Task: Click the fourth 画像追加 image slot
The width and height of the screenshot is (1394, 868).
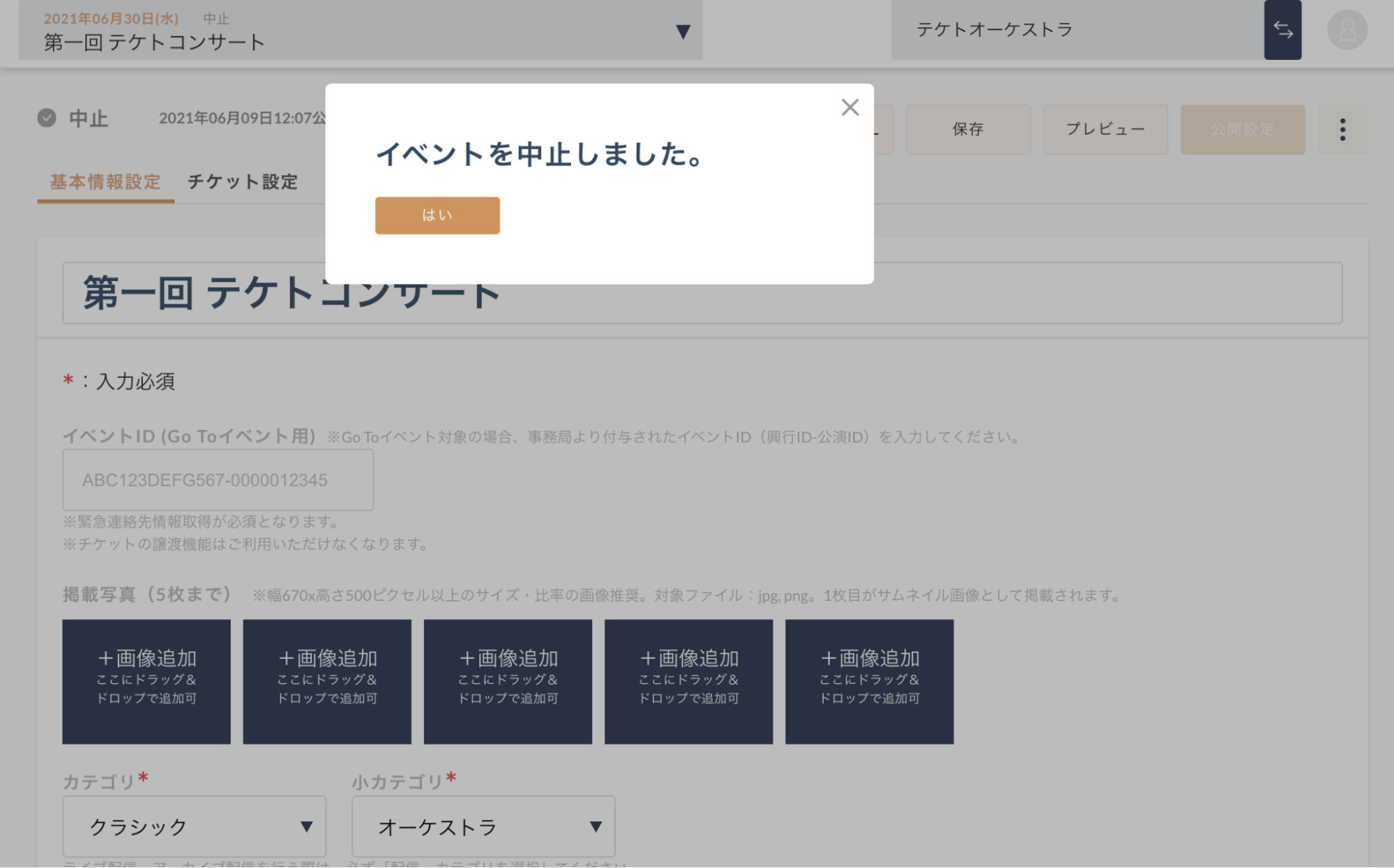Action: pos(689,682)
